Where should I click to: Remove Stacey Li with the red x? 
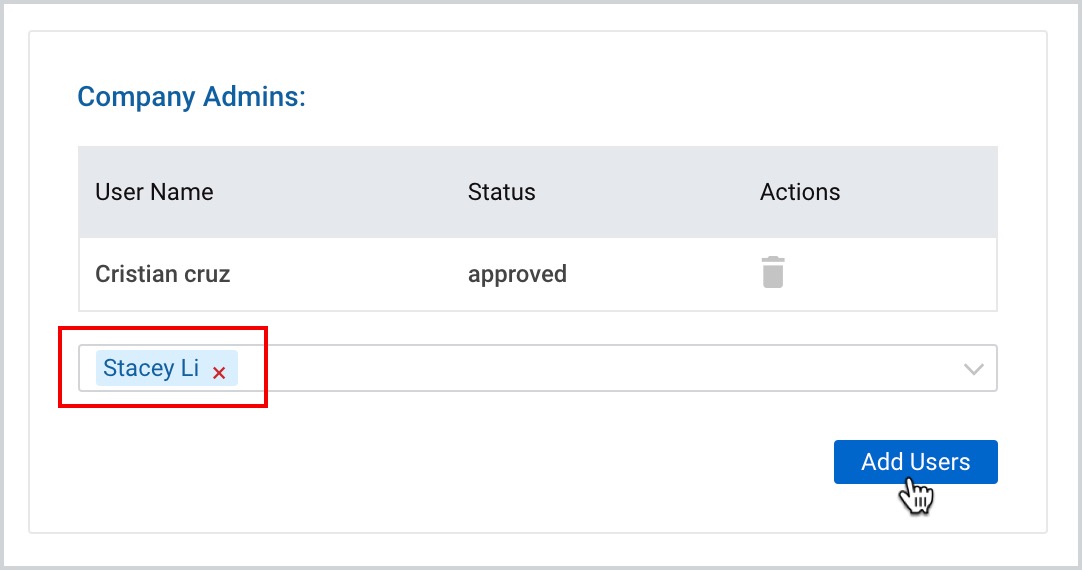219,373
